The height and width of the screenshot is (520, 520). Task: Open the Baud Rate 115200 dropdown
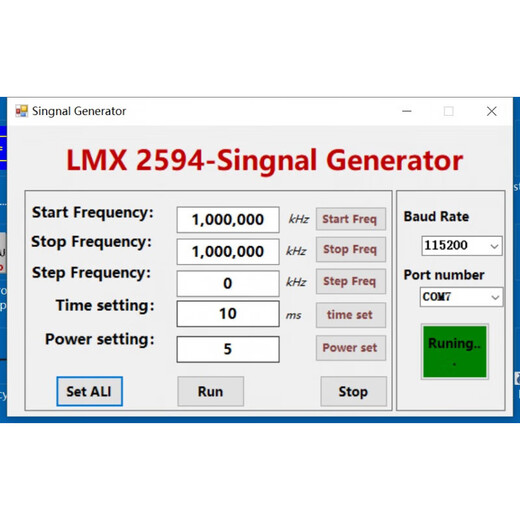[462, 246]
